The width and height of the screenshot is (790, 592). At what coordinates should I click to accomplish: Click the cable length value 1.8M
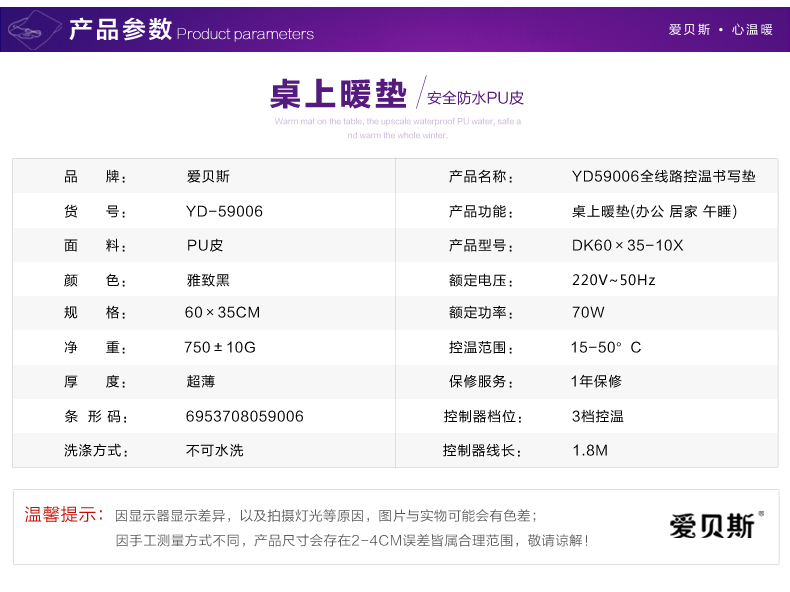coord(590,450)
